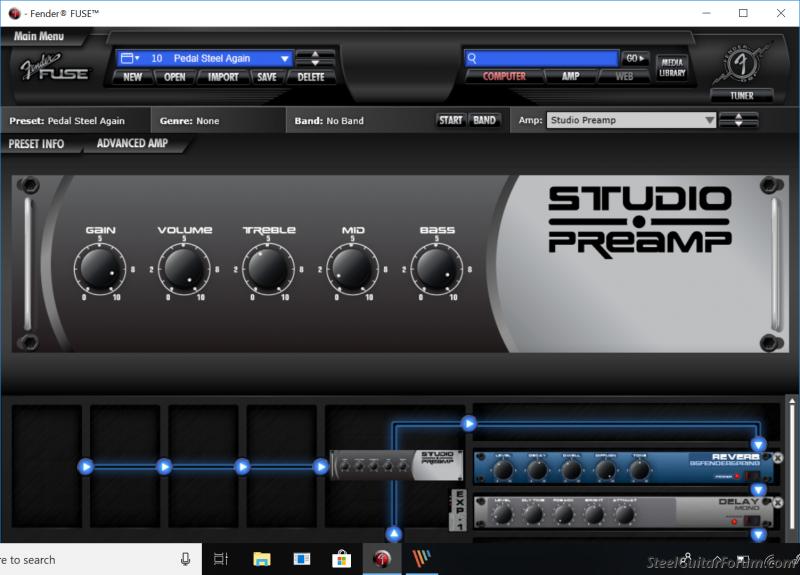Click the effects loop send arrow icon
The width and height of the screenshot is (800, 575).
coord(468,423)
